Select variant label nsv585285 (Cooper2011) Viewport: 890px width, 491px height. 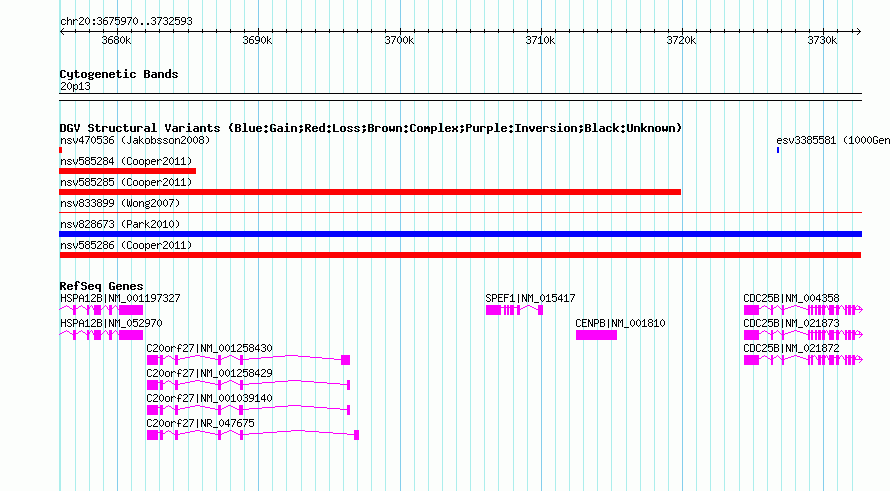coord(126,182)
